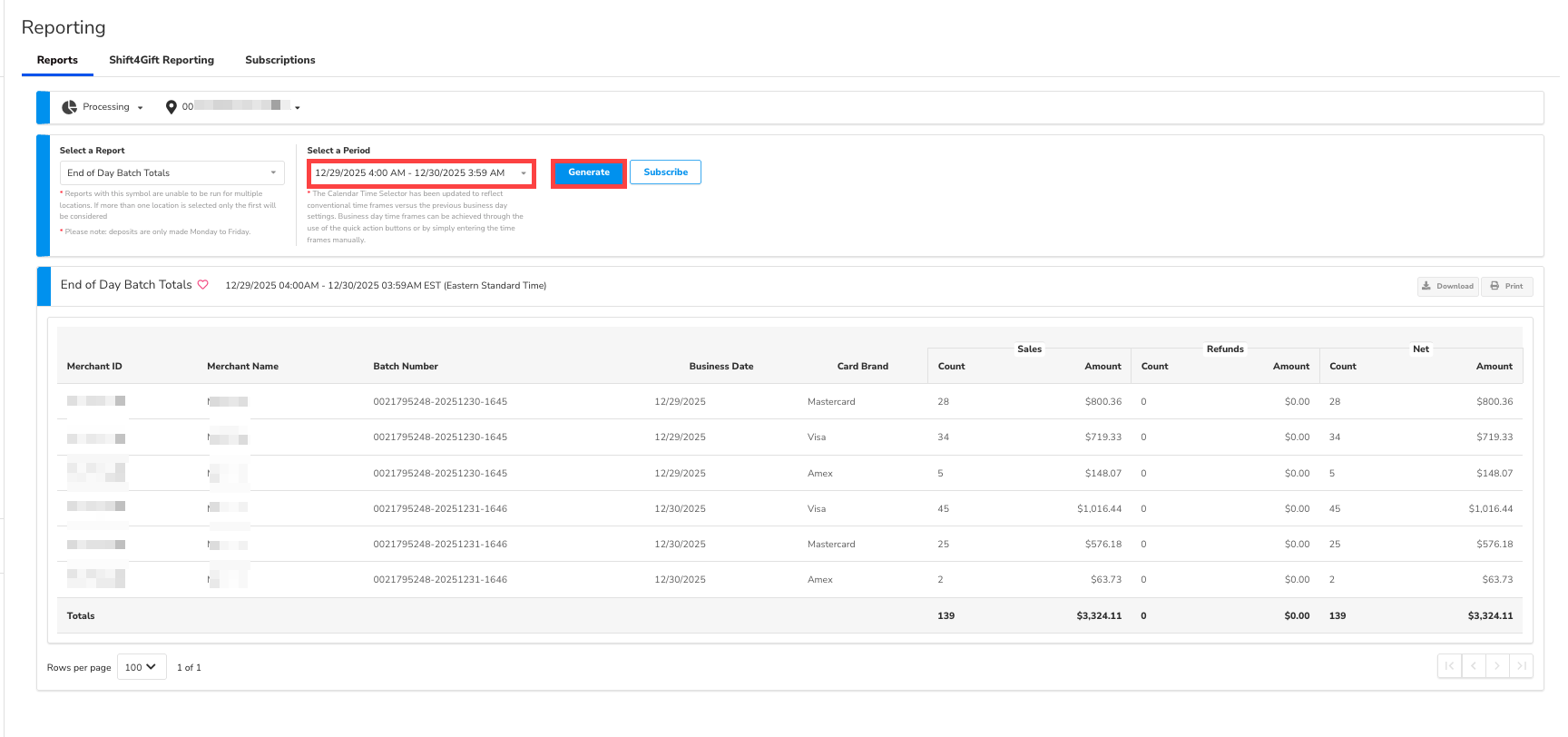Go to the previous results page
The width and height of the screenshot is (1568, 737).
(1474, 666)
